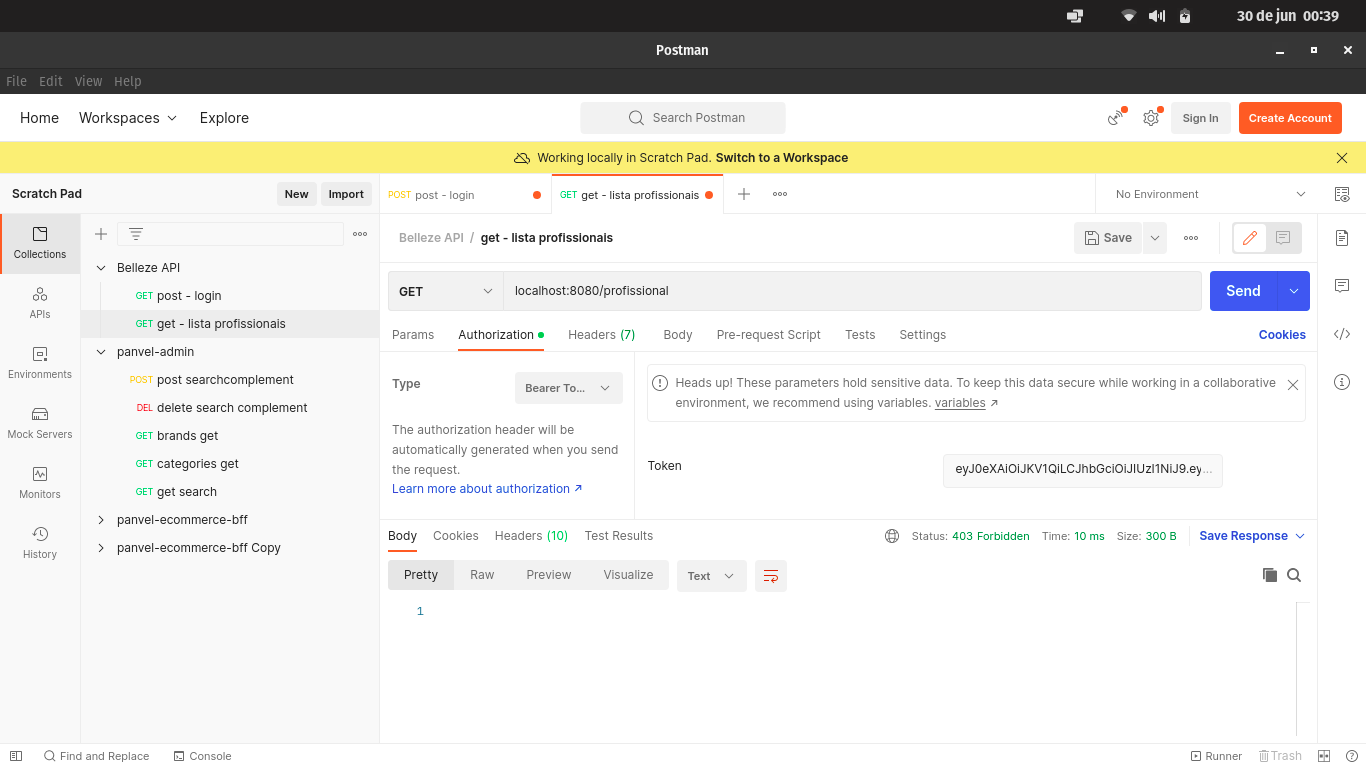Switch to the Params tab
Screen dimensions: 1366x768
coord(413,335)
